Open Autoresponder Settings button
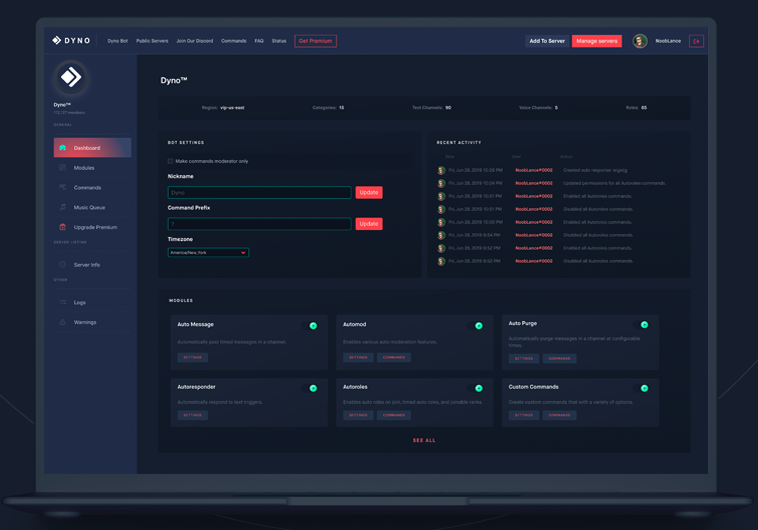758x530 pixels. [x=192, y=415]
